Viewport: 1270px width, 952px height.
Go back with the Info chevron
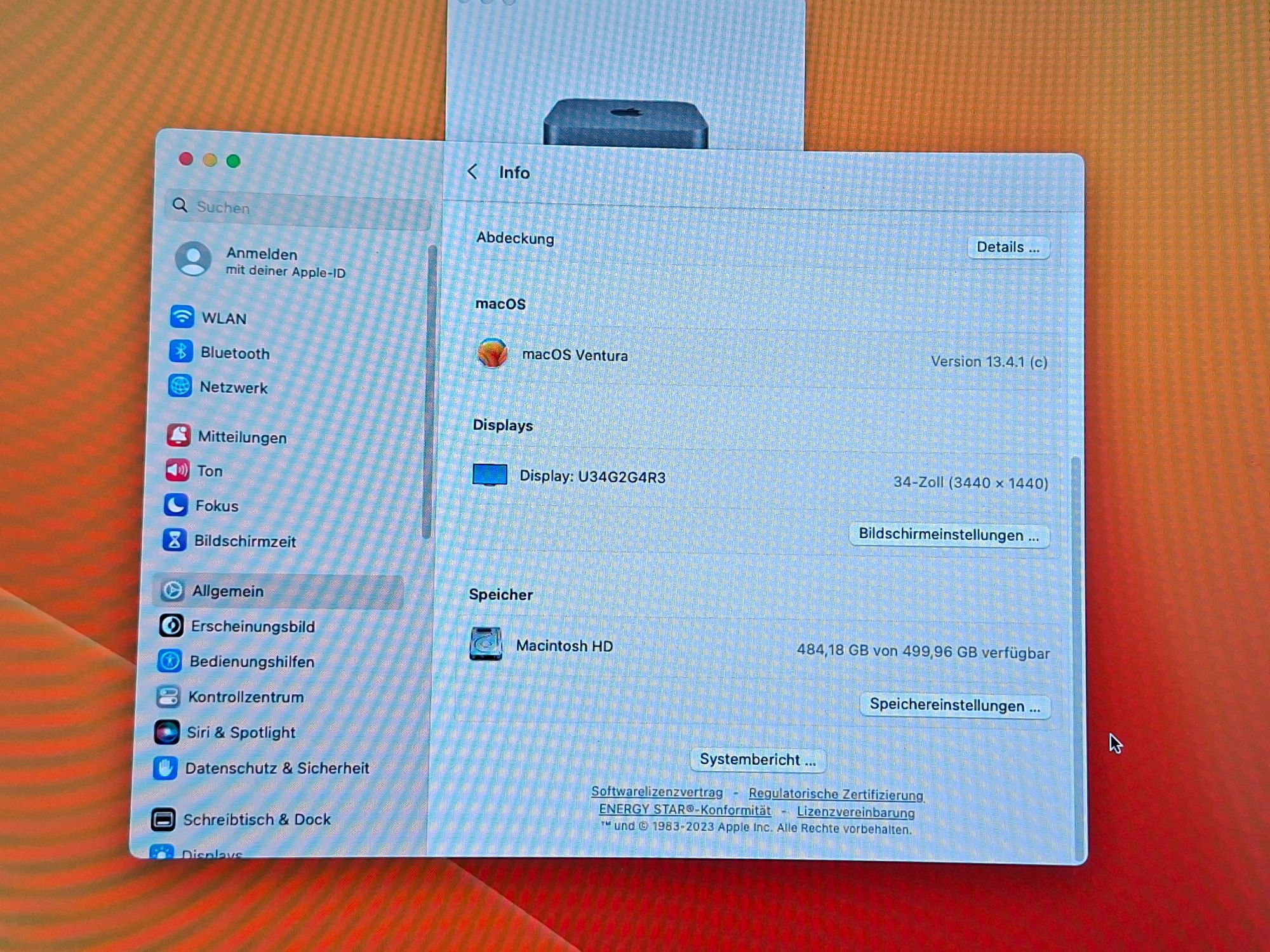[x=472, y=172]
